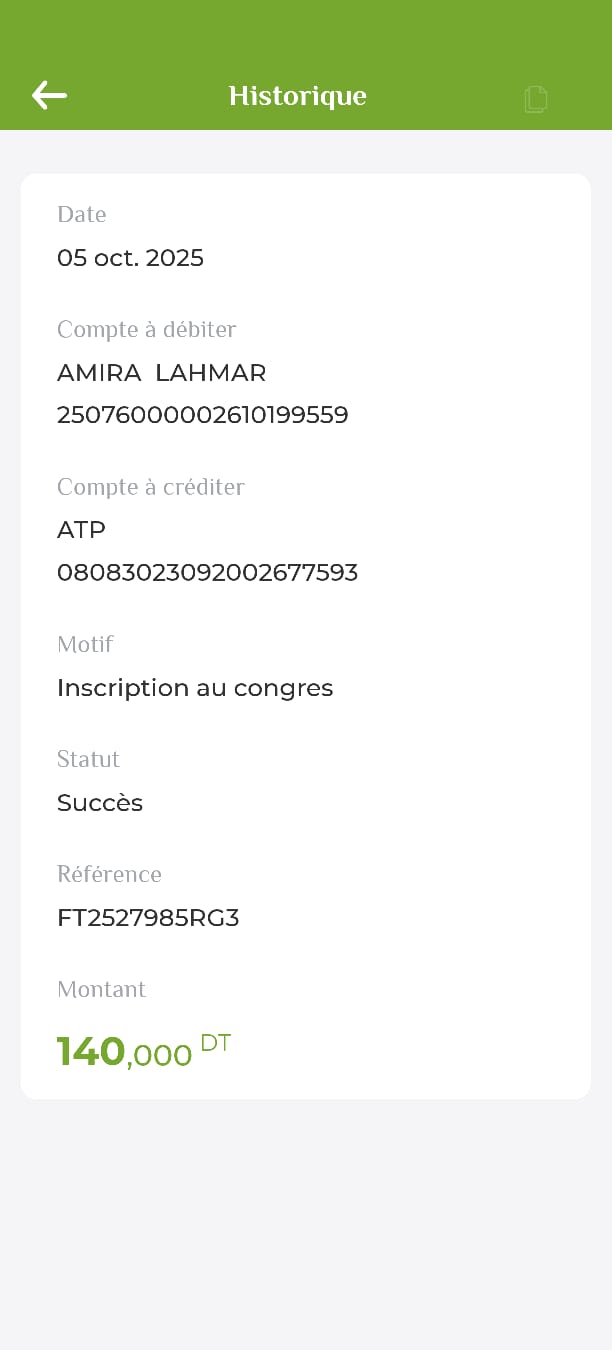Viewport: 612px width, 1350px height.
Task: Select the account holder name AMIRA LAHMAR
Action: (x=161, y=373)
